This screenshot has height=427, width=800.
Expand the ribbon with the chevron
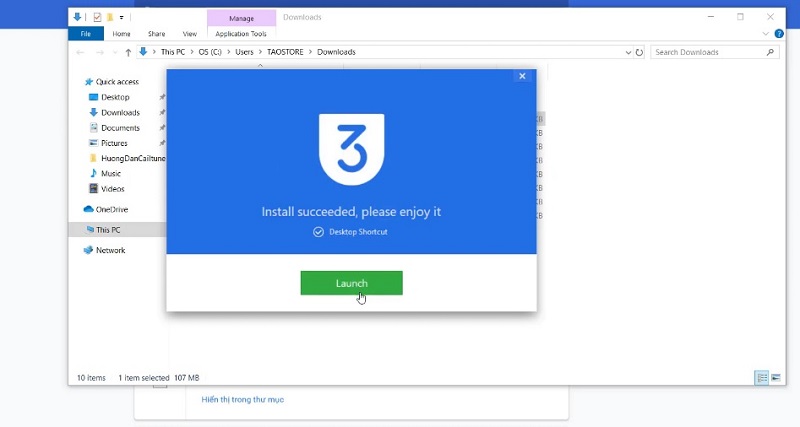[x=765, y=34]
